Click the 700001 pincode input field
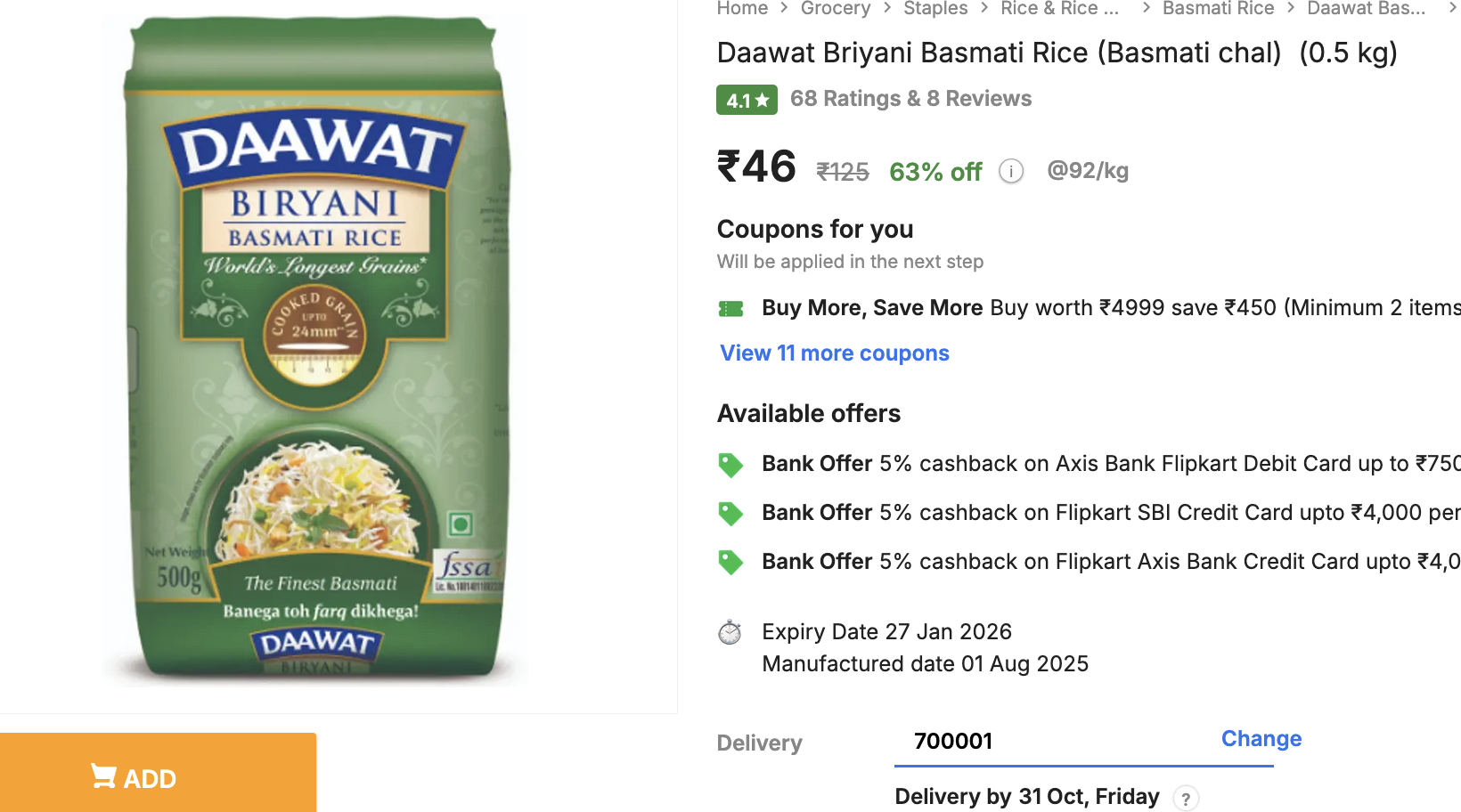 click(x=1051, y=742)
